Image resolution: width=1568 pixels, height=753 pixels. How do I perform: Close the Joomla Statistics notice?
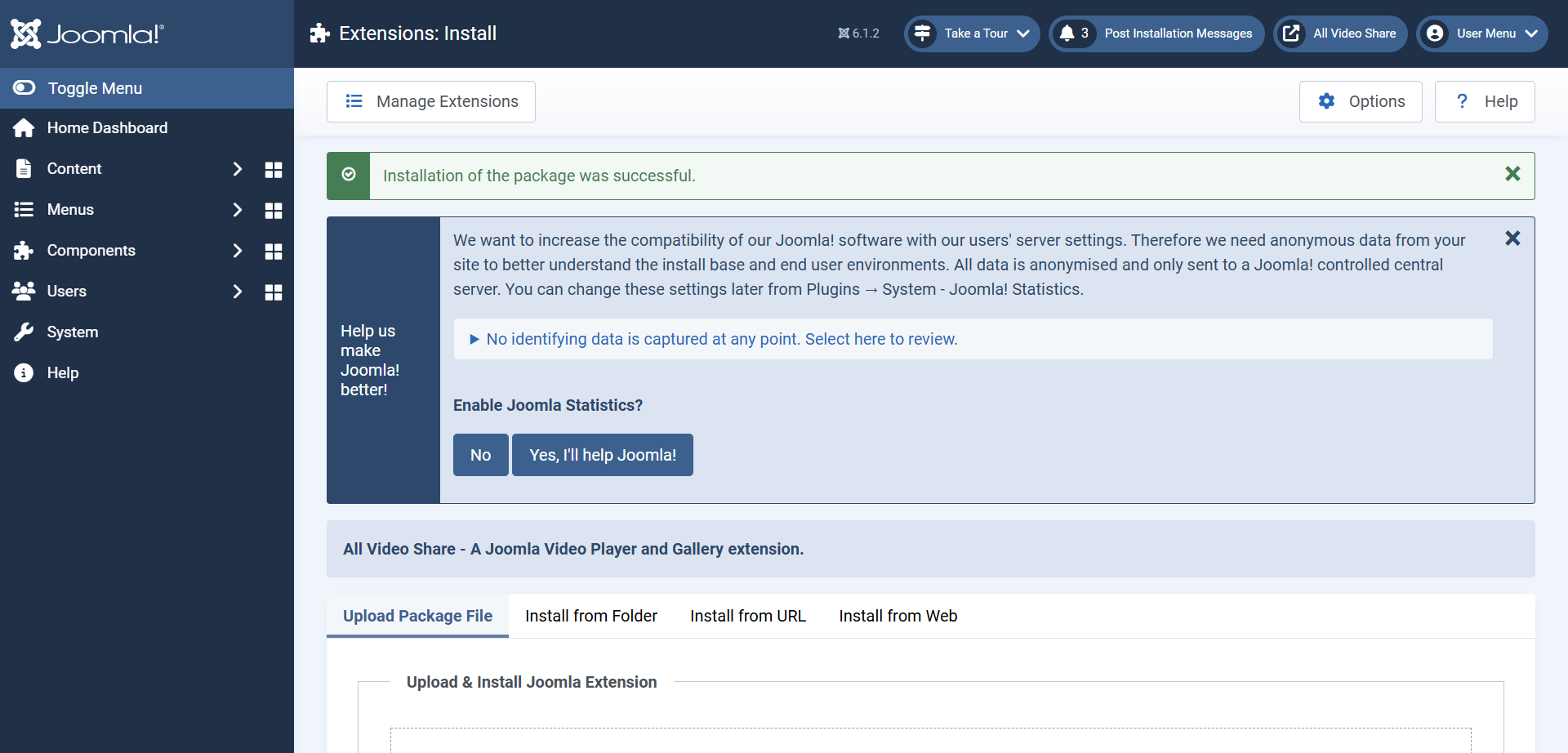pos(1512,238)
